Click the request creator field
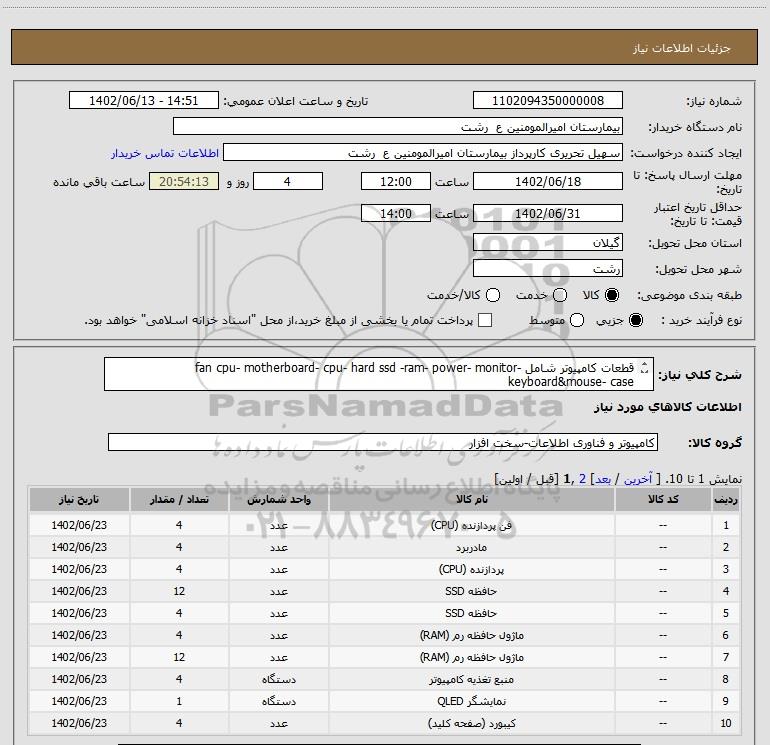Screen dimensions: 770x745 click(423, 153)
